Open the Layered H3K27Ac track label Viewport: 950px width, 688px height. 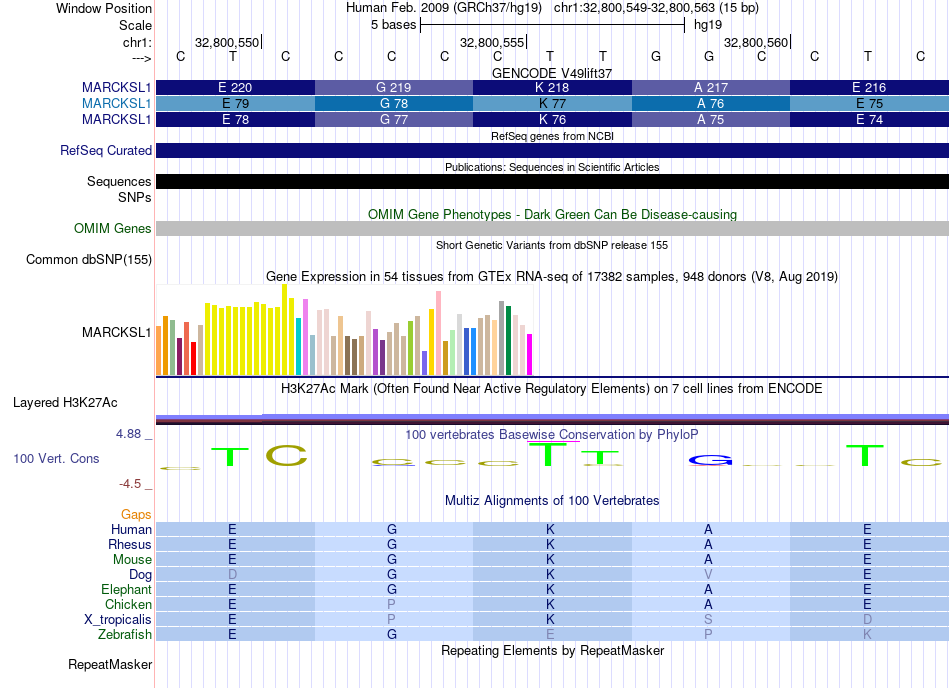point(65,403)
